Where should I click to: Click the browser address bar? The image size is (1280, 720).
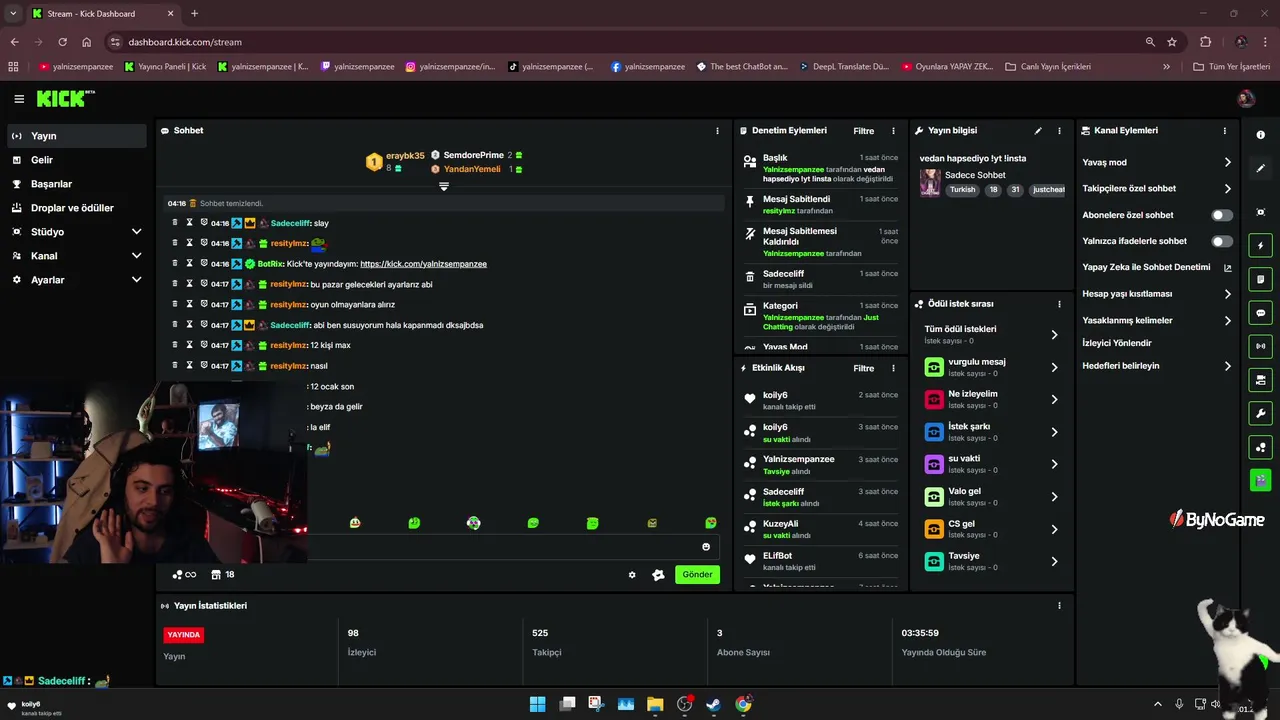click(630, 42)
